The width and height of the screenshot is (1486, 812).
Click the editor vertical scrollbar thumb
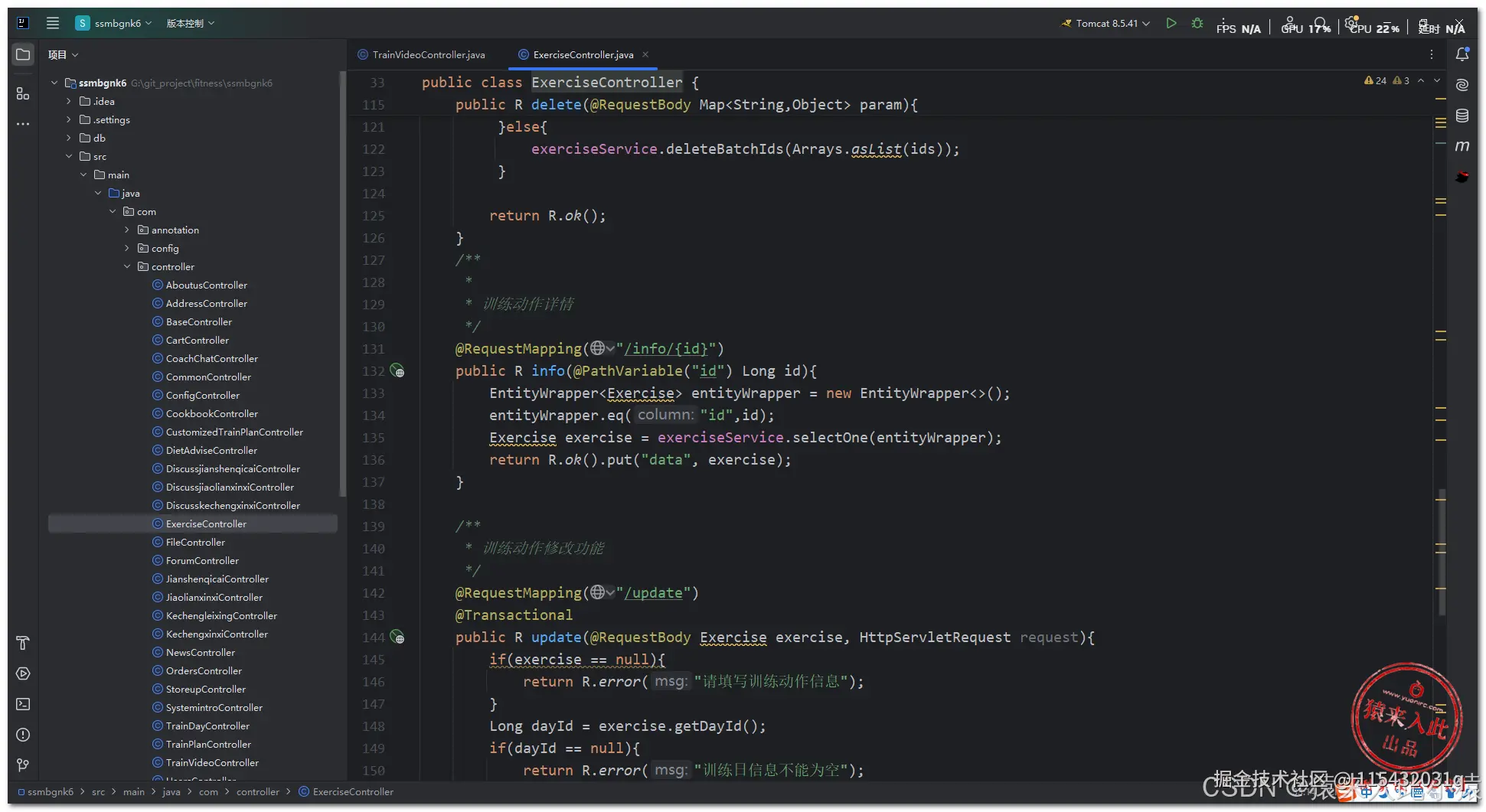(1442, 551)
